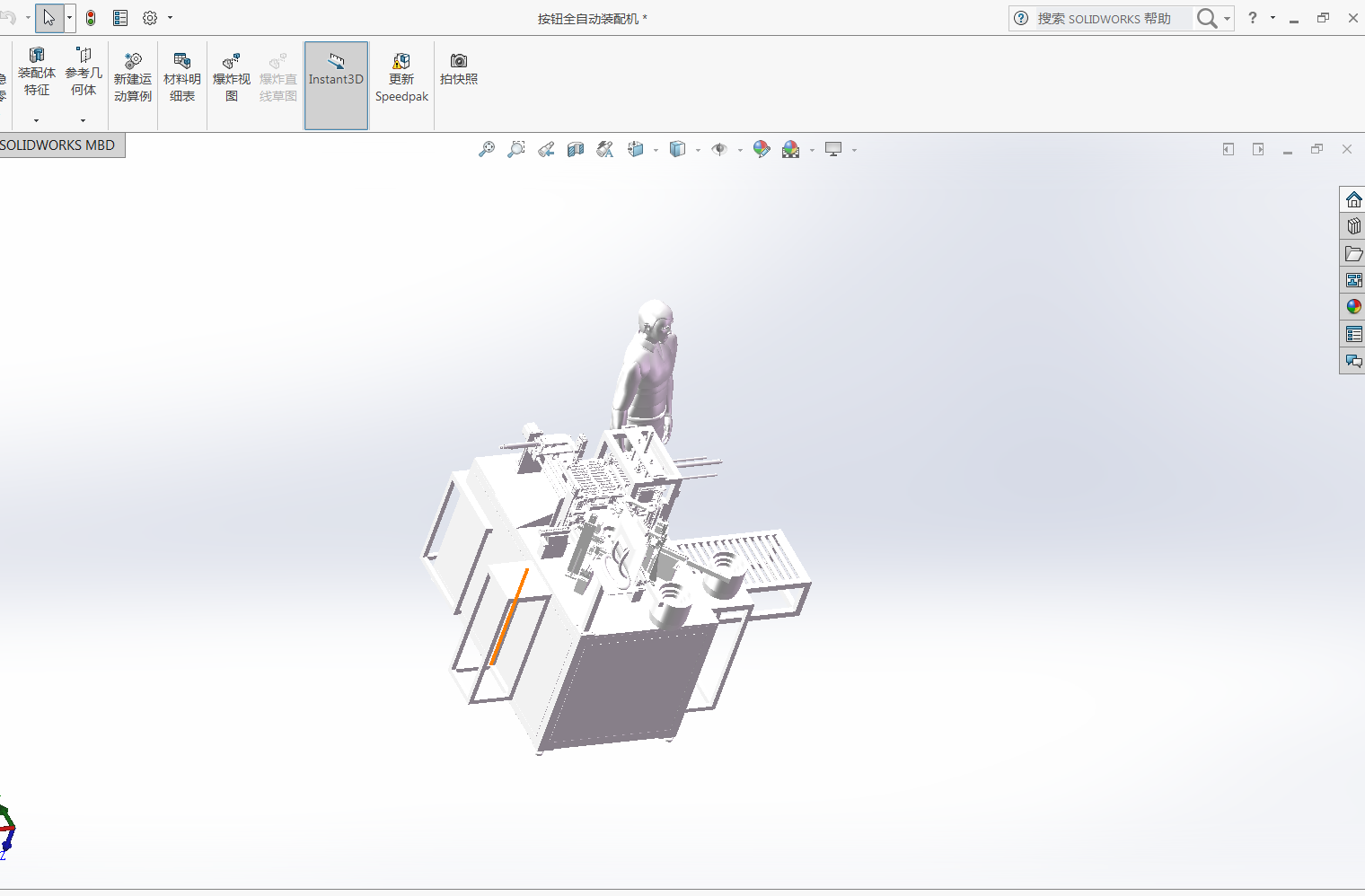Viewport: 1365px width, 896px height.
Task: Click the 装配体特征 assembly features tool
Action: pyautogui.click(x=37, y=74)
